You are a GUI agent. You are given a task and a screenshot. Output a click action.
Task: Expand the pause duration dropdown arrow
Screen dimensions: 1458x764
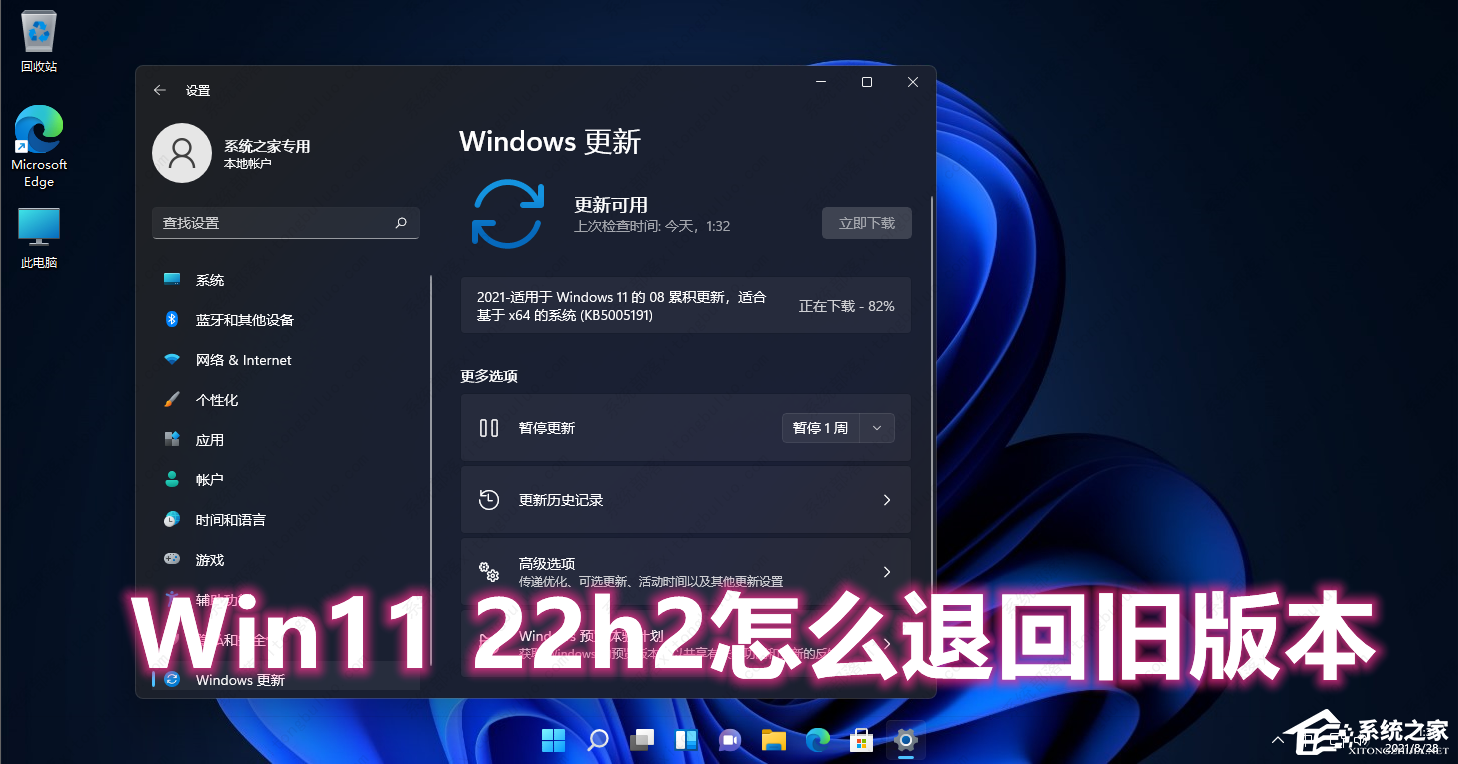point(877,428)
